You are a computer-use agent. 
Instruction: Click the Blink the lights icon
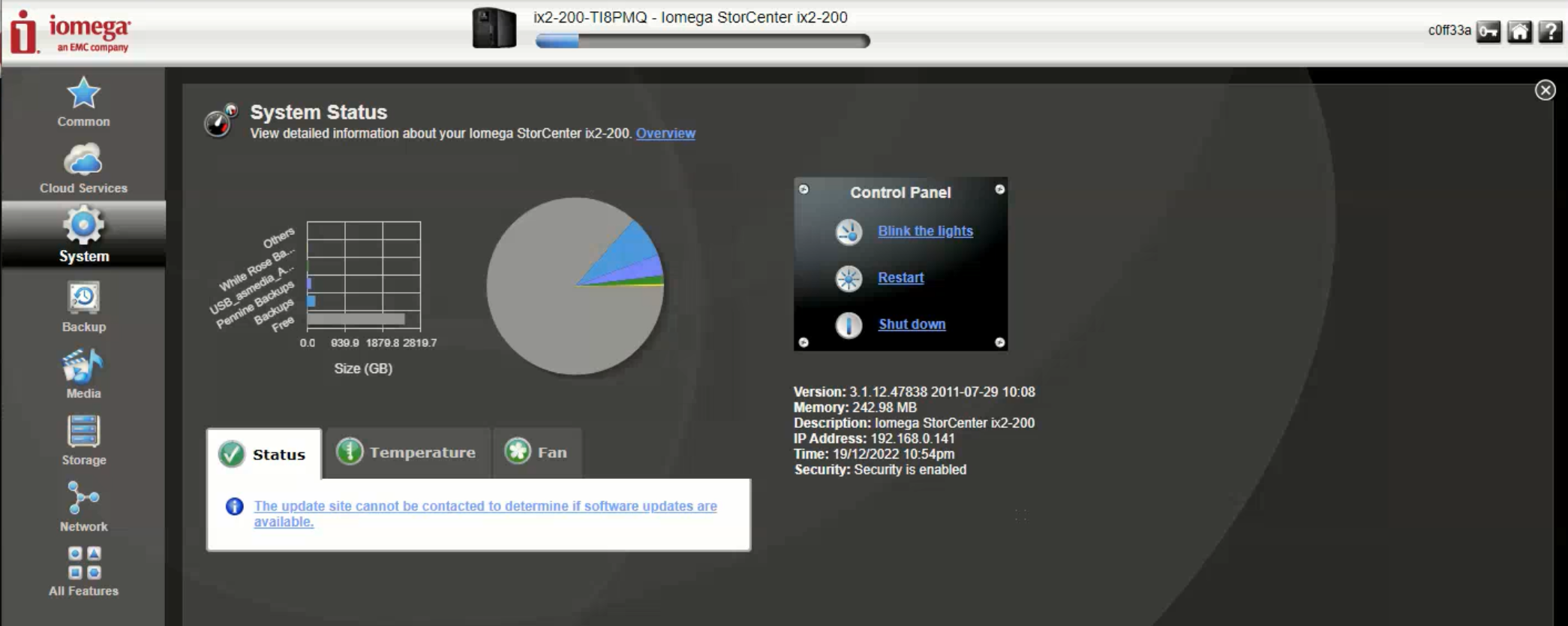[849, 232]
